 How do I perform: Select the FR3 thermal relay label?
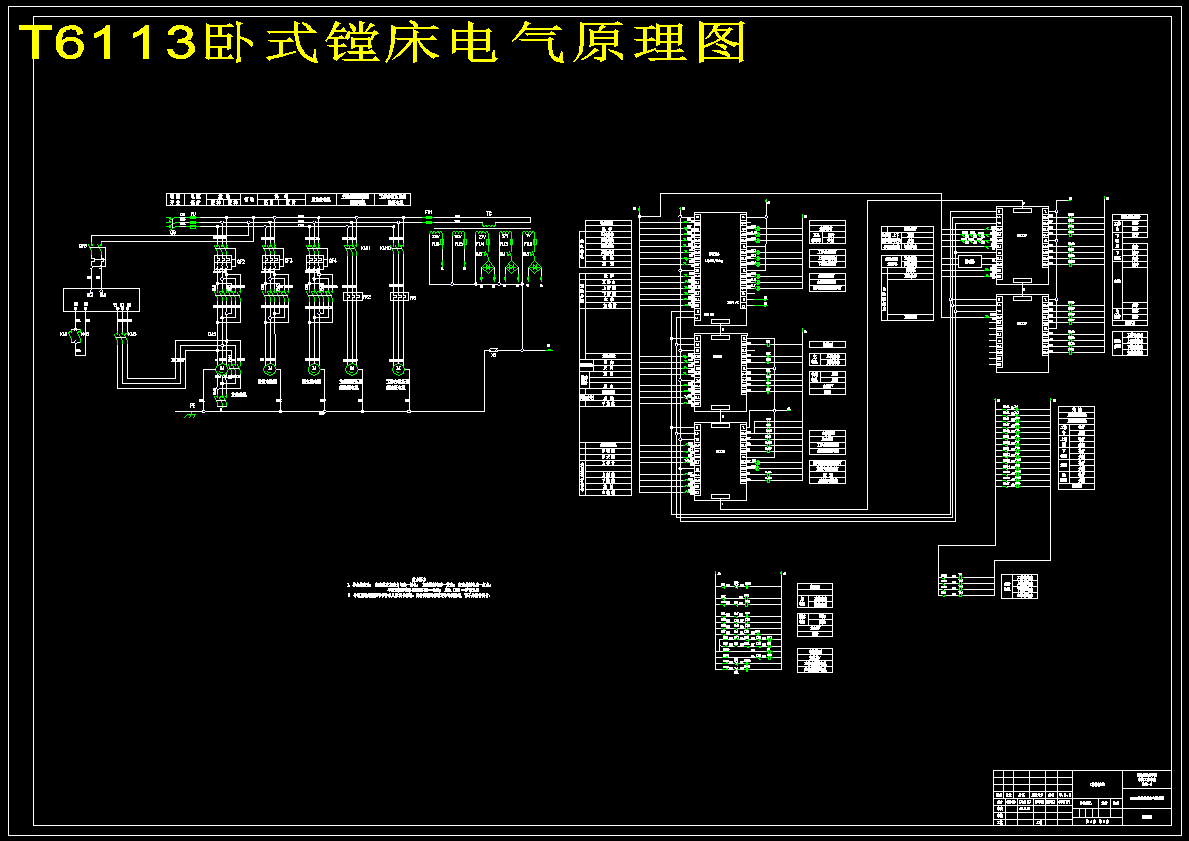413,298
